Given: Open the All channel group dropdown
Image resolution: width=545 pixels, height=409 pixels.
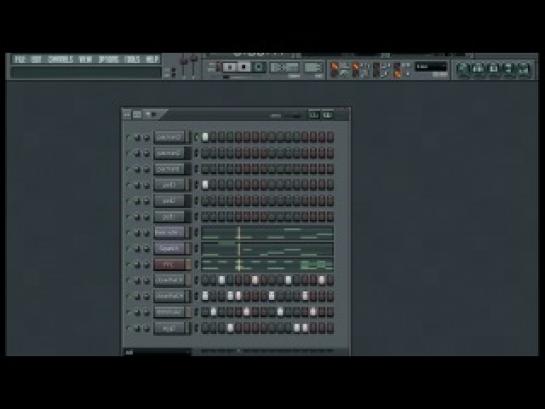Looking at the screenshot, I should 157,352.
